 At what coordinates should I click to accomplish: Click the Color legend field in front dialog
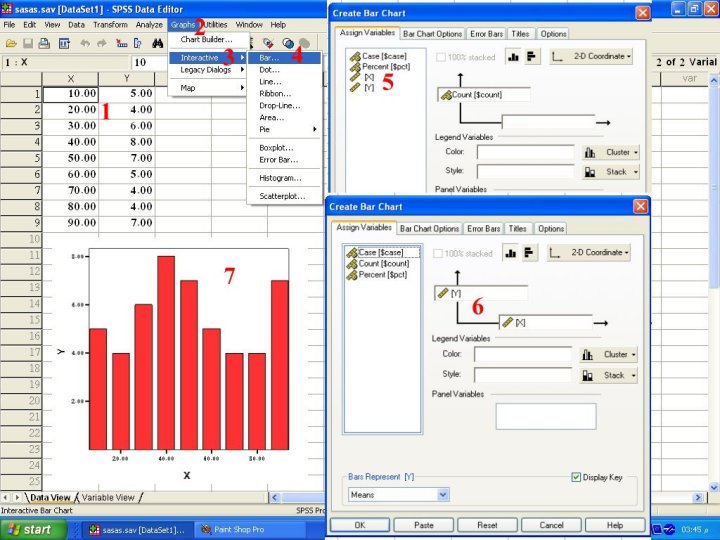(523, 354)
